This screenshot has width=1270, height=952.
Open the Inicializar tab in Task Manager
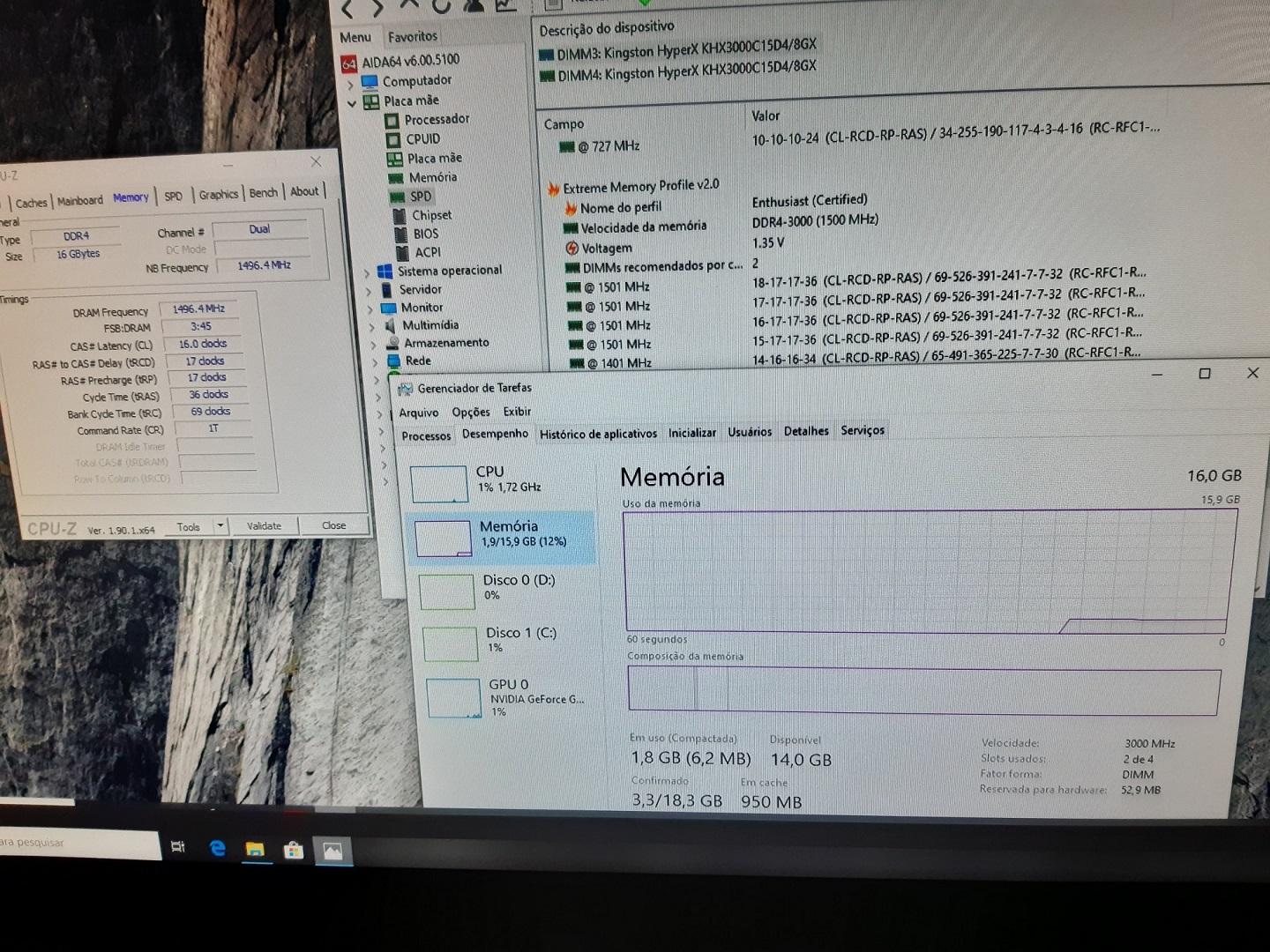[x=692, y=432]
